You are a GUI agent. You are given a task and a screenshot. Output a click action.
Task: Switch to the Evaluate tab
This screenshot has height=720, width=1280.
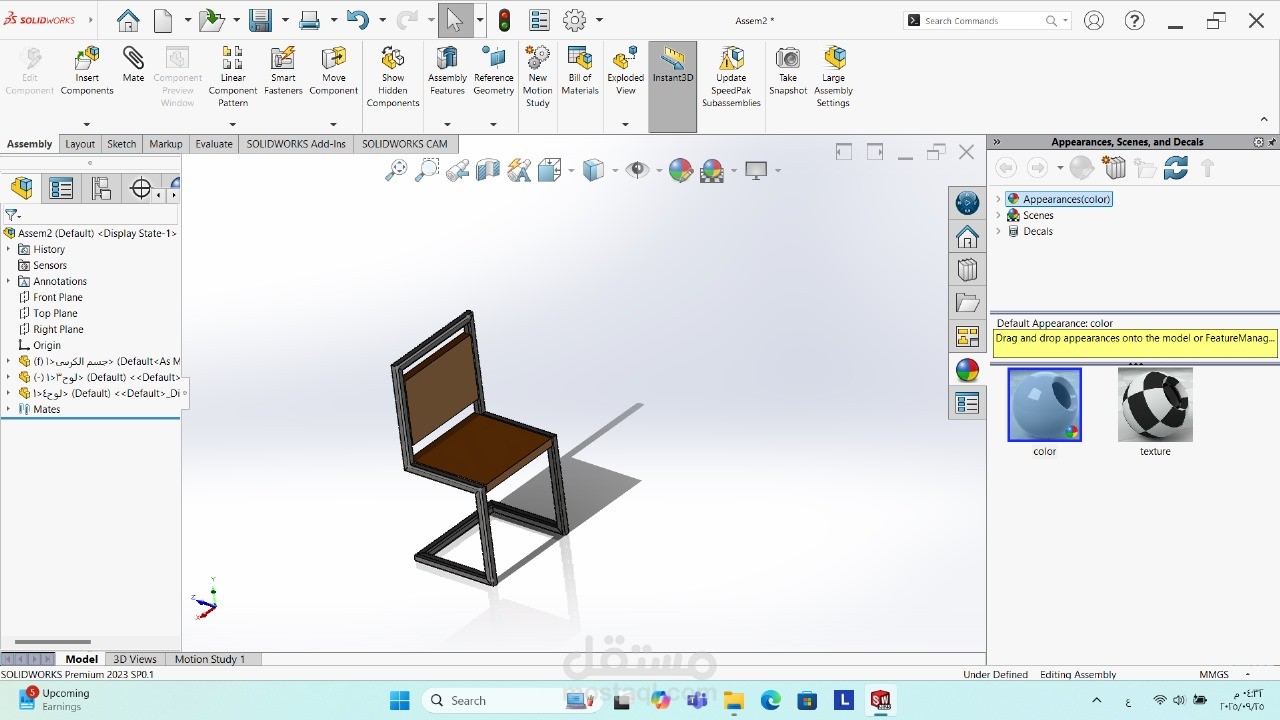214,144
